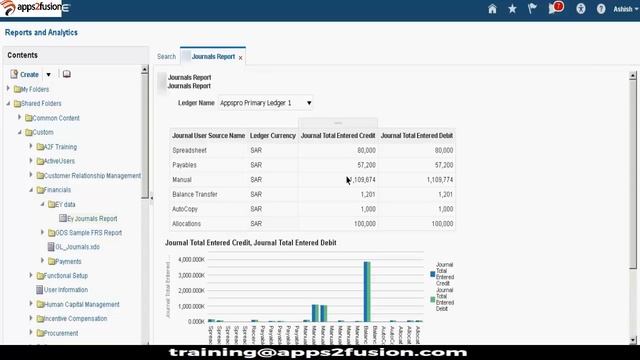
Task: Select ActiveUsers folder
Action: pyautogui.click(x=59, y=161)
